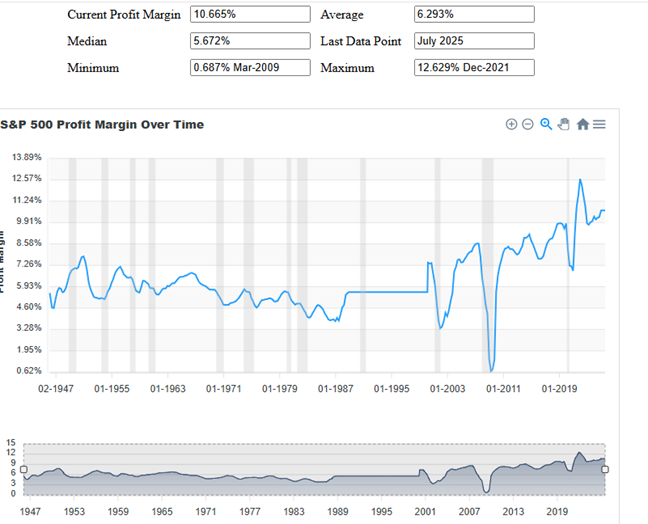Click the '2013' brush chart axis label
This screenshot has height=524, width=648.
[513, 512]
